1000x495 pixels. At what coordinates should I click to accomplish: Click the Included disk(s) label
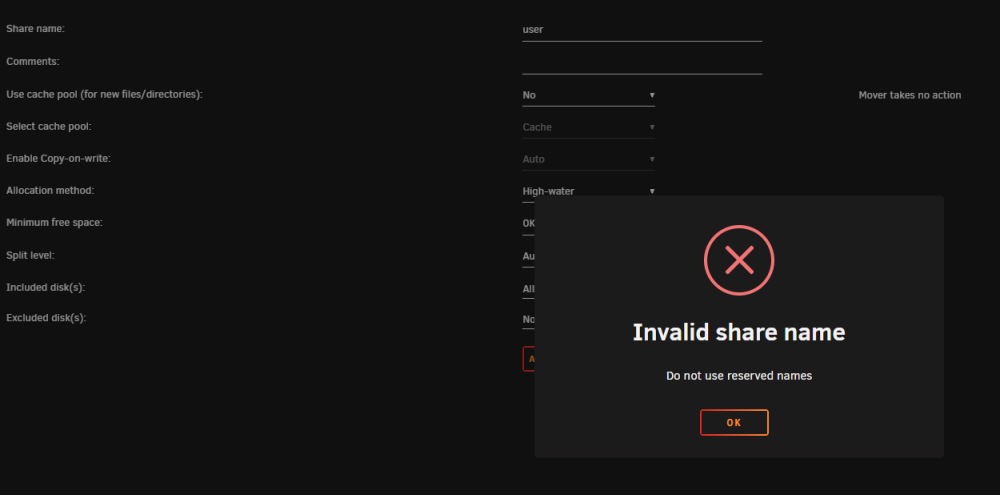pos(46,287)
